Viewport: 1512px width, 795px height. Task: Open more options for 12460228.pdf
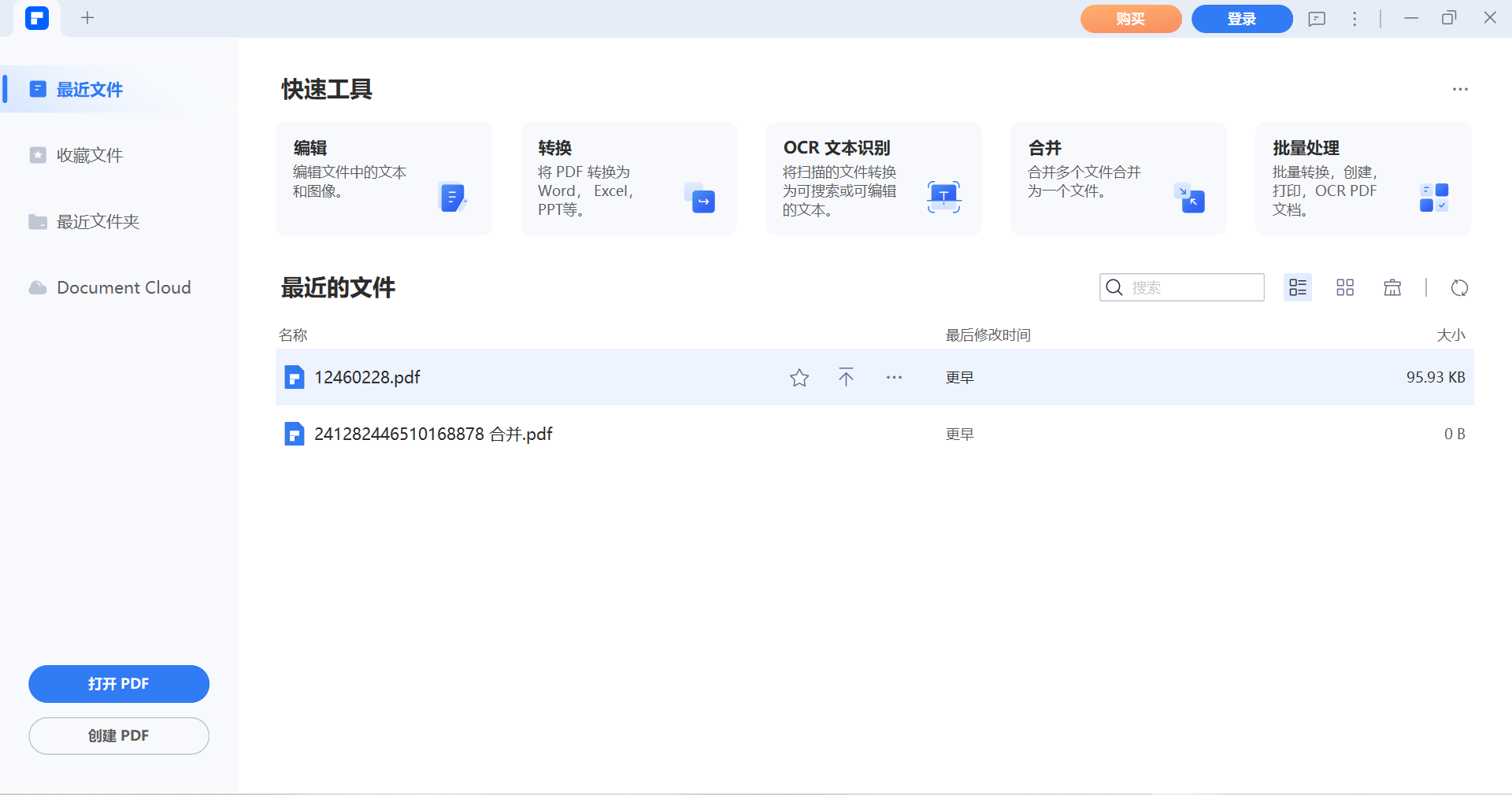coord(894,378)
